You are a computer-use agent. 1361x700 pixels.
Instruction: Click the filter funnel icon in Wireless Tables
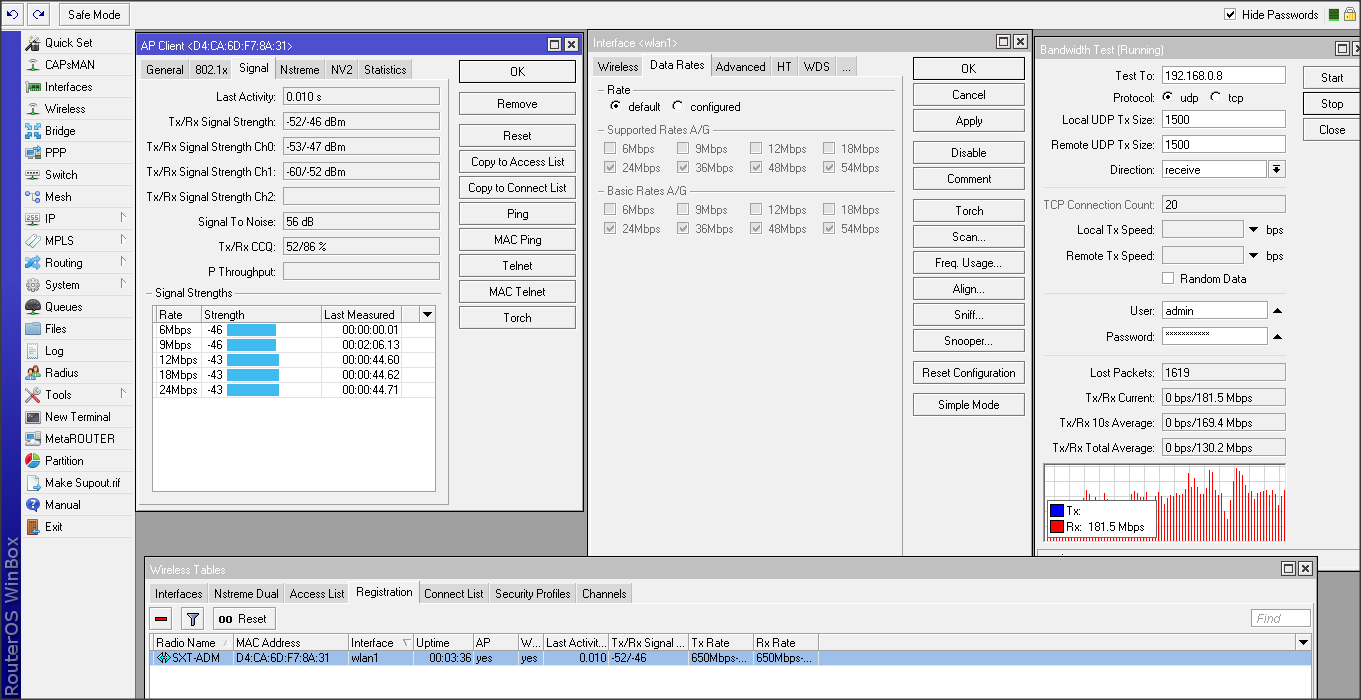coord(193,619)
